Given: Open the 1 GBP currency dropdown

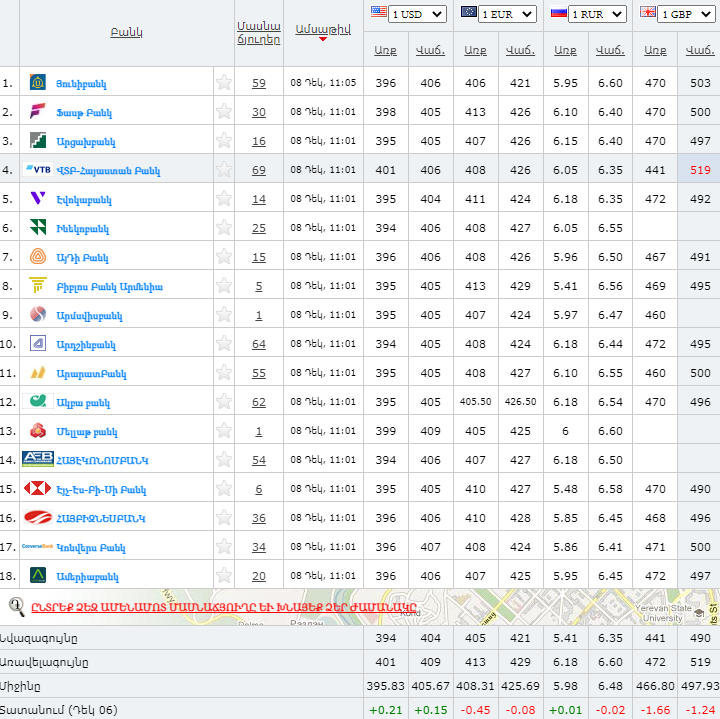Looking at the screenshot, I should 687,14.
